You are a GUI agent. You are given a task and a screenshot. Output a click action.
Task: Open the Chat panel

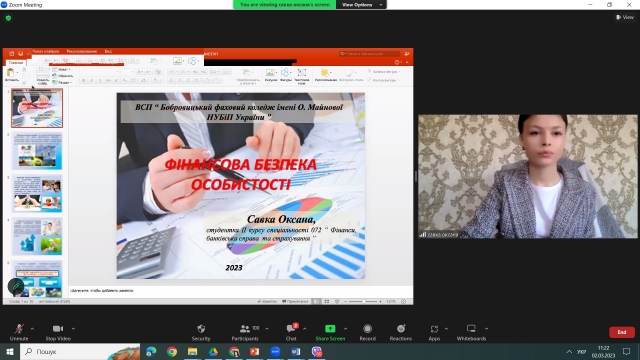pos(291,332)
